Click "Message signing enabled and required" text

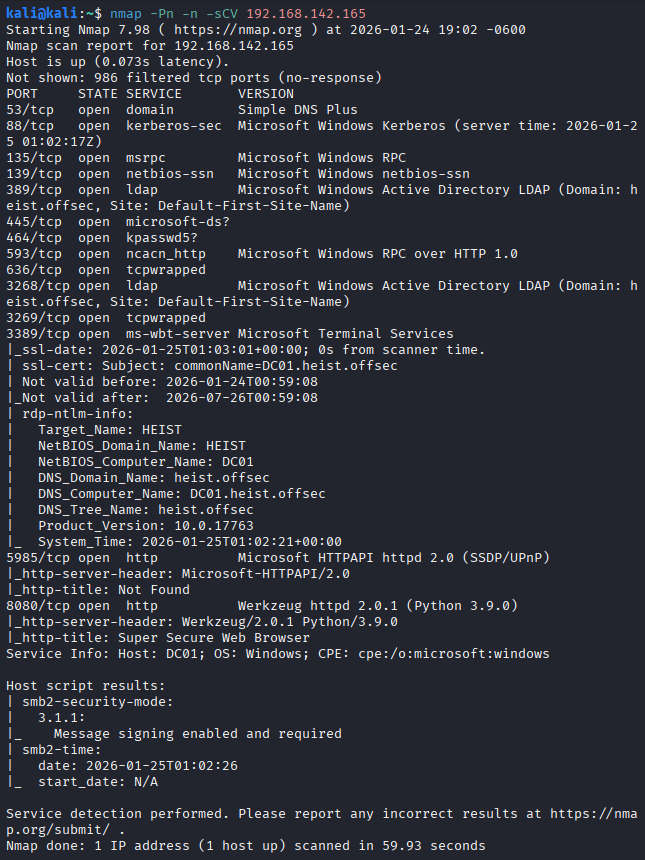point(198,734)
